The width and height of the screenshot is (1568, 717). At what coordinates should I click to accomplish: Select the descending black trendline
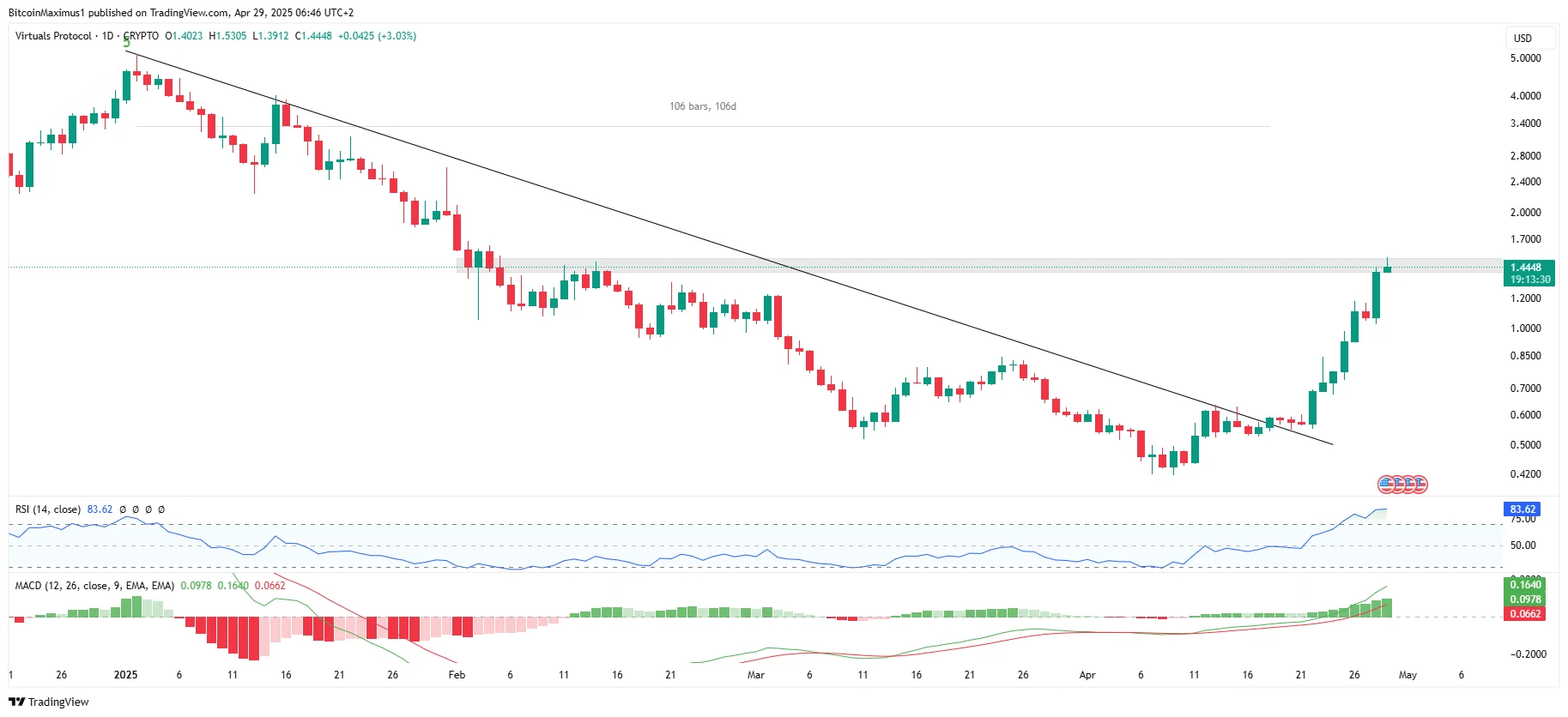click(730, 249)
